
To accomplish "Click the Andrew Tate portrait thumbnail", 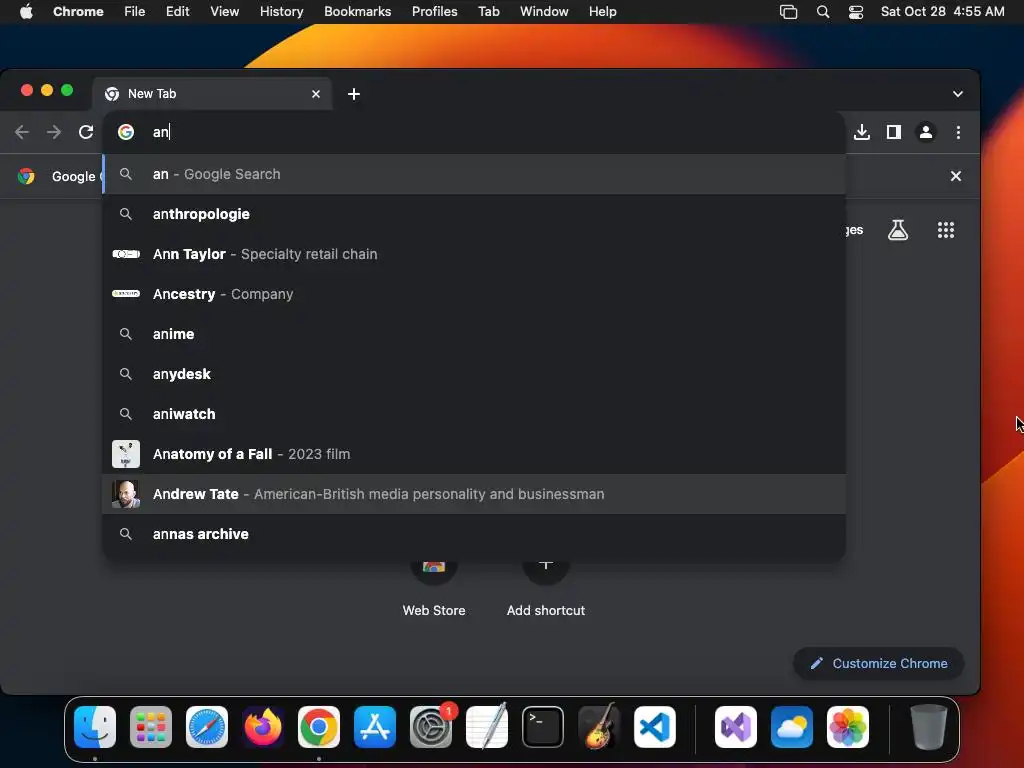I will click(x=126, y=494).
